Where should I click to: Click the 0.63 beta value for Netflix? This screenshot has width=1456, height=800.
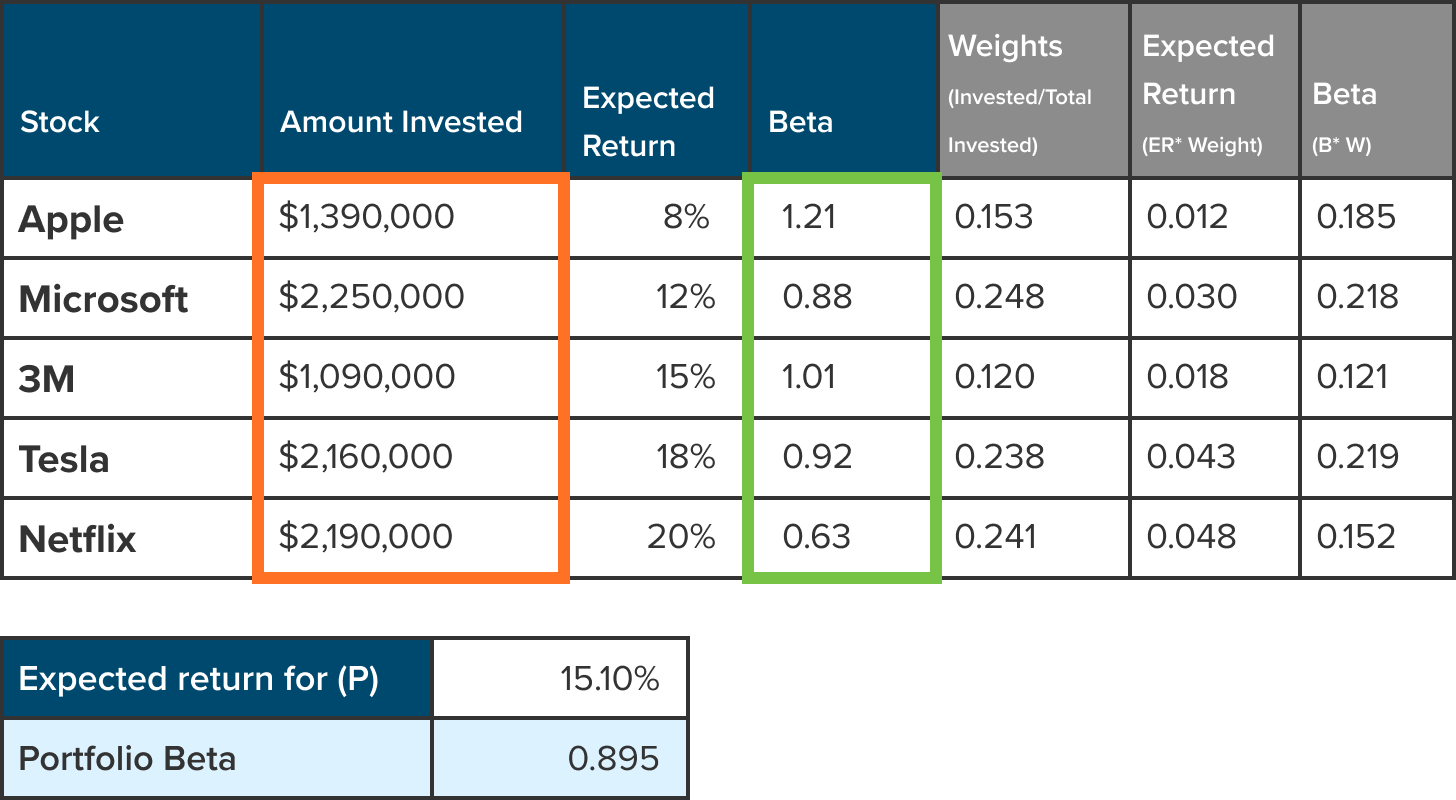[x=816, y=537]
